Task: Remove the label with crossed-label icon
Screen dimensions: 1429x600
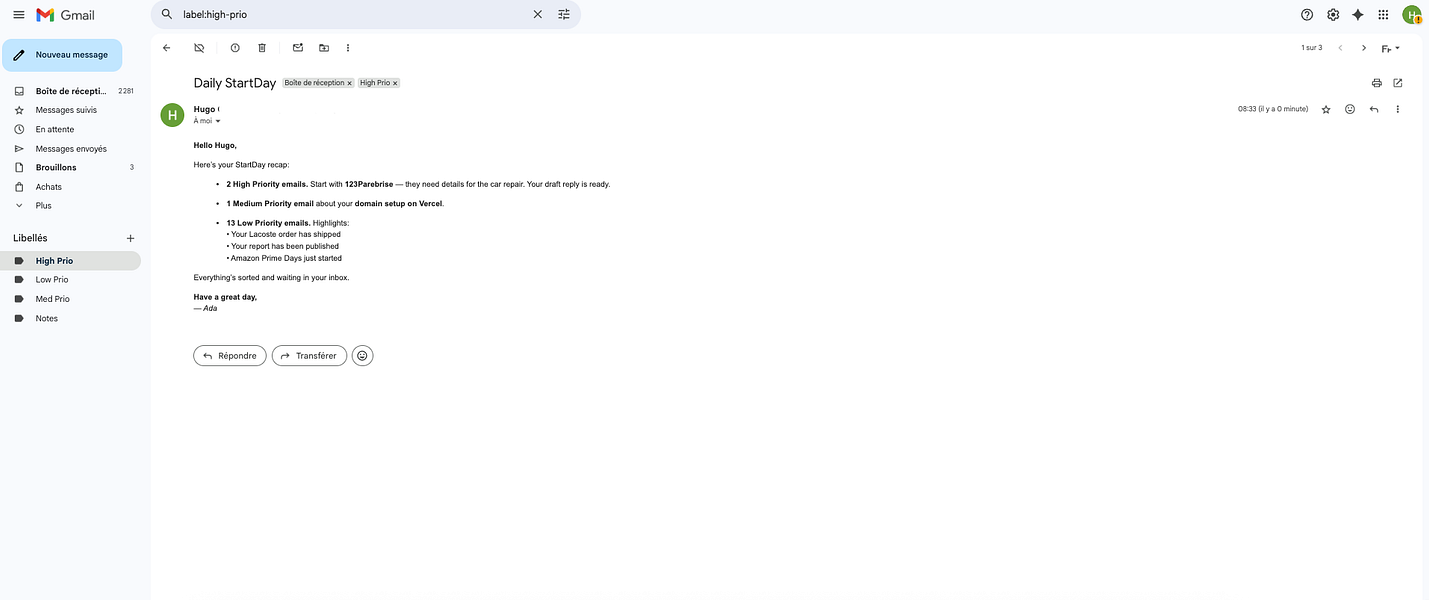Action: point(199,48)
